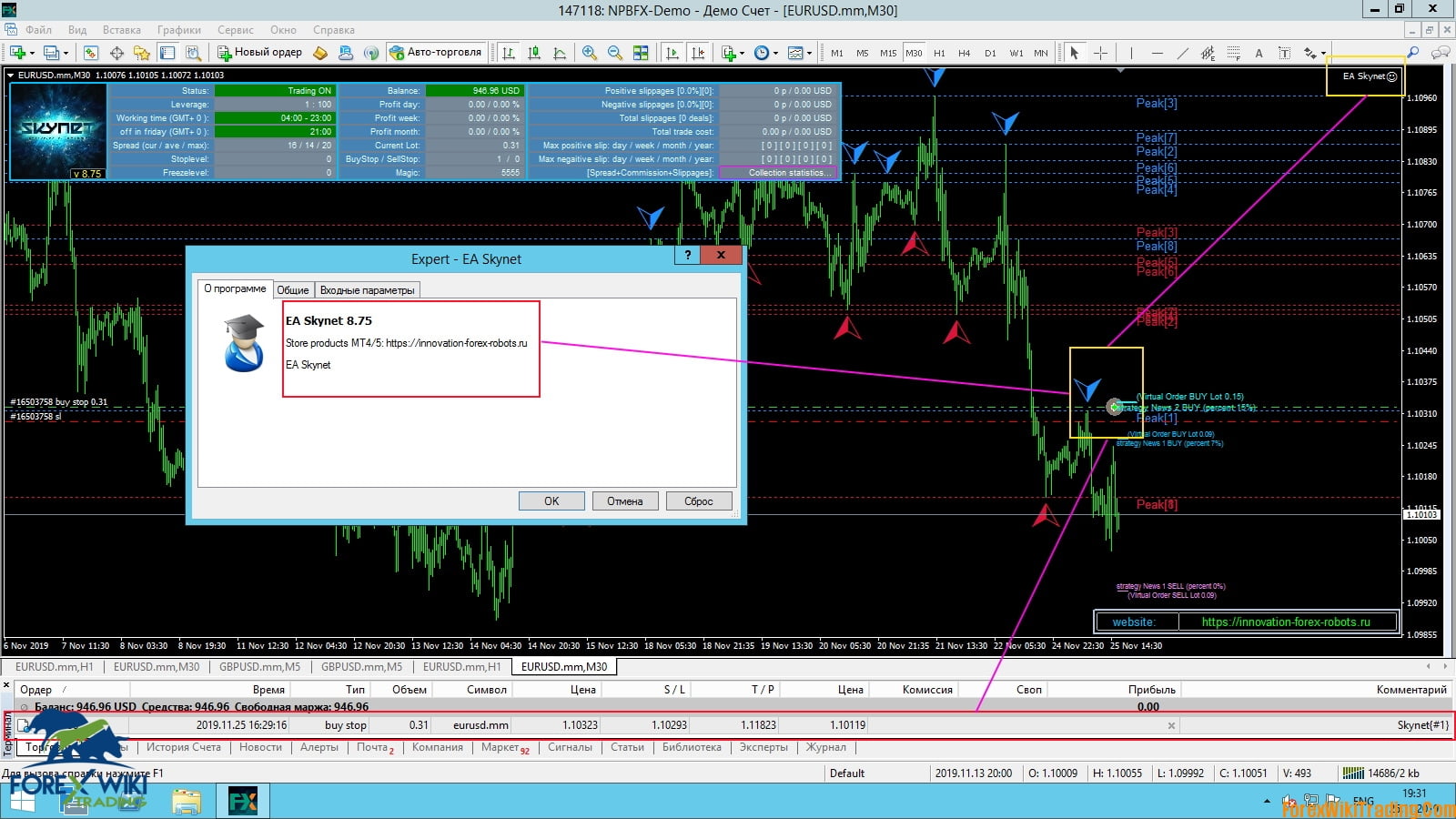Select the text label tool

1284,53
